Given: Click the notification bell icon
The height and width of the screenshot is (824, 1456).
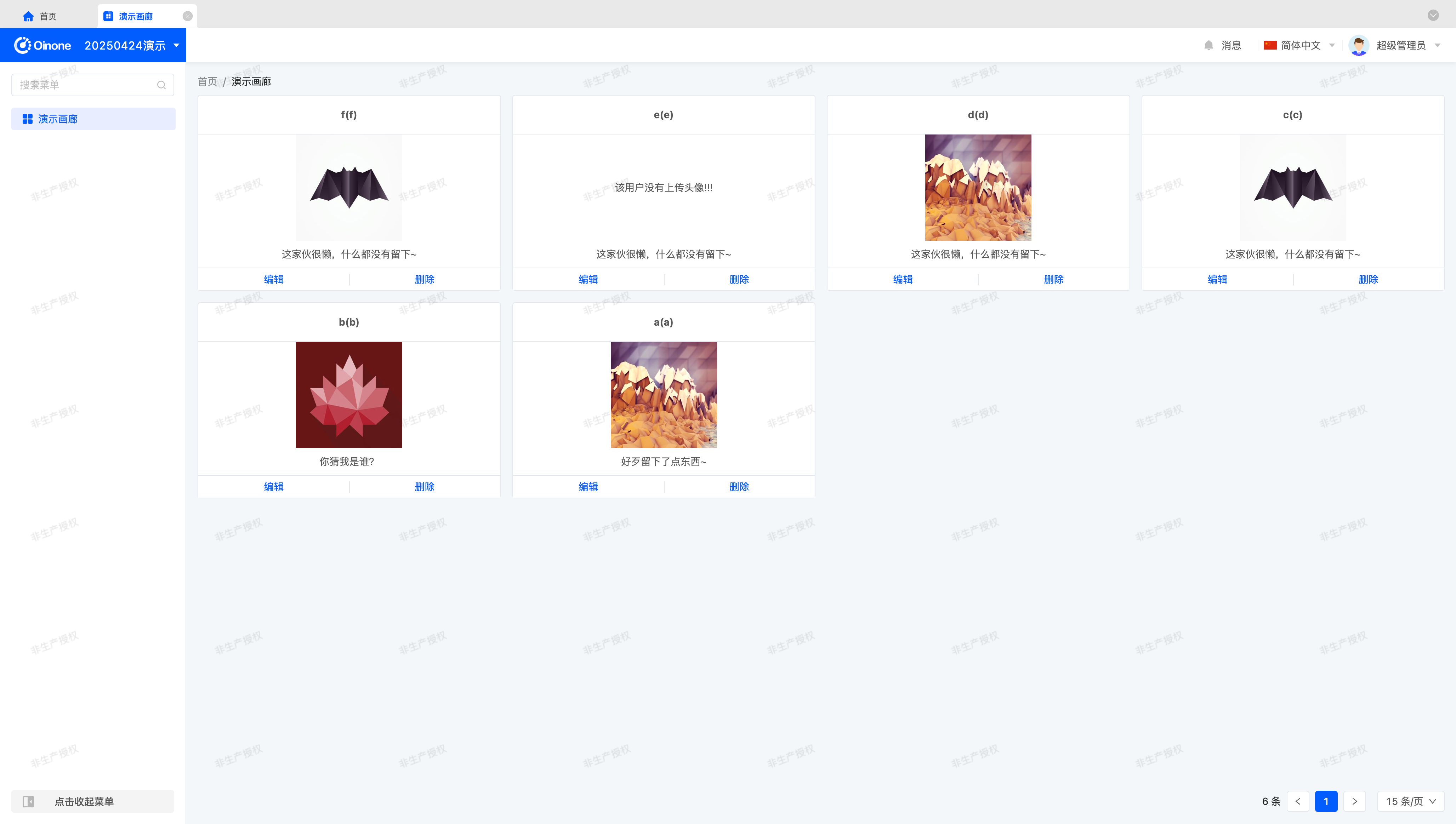Looking at the screenshot, I should [1208, 45].
